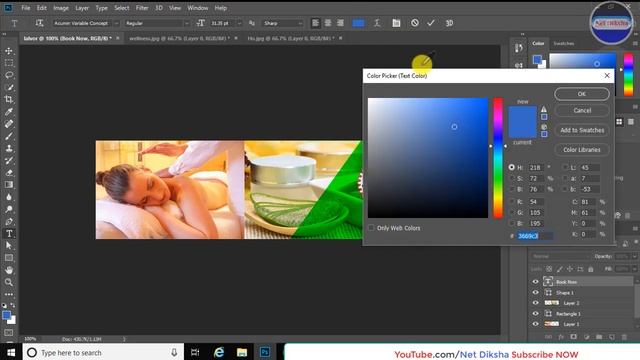The image size is (640, 360).
Task: Delete layer trash icon
Action: point(624,337)
